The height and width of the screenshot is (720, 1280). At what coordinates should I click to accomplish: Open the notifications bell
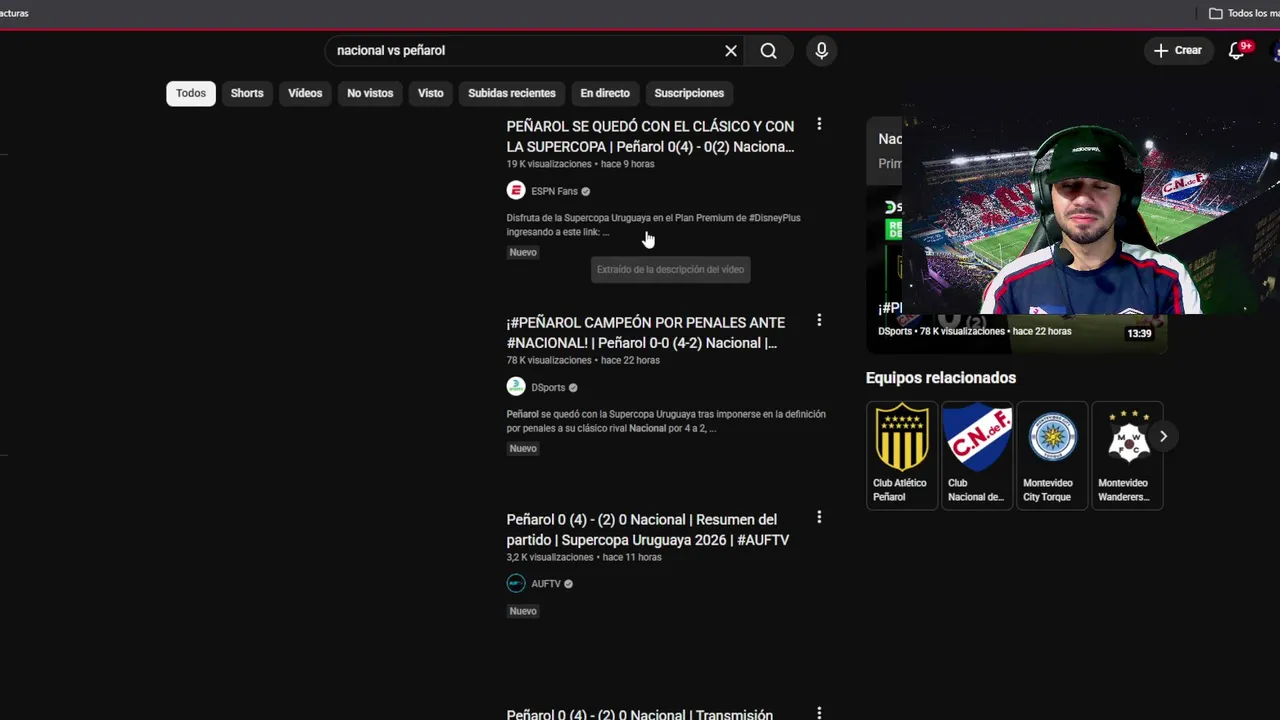click(x=1237, y=50)
